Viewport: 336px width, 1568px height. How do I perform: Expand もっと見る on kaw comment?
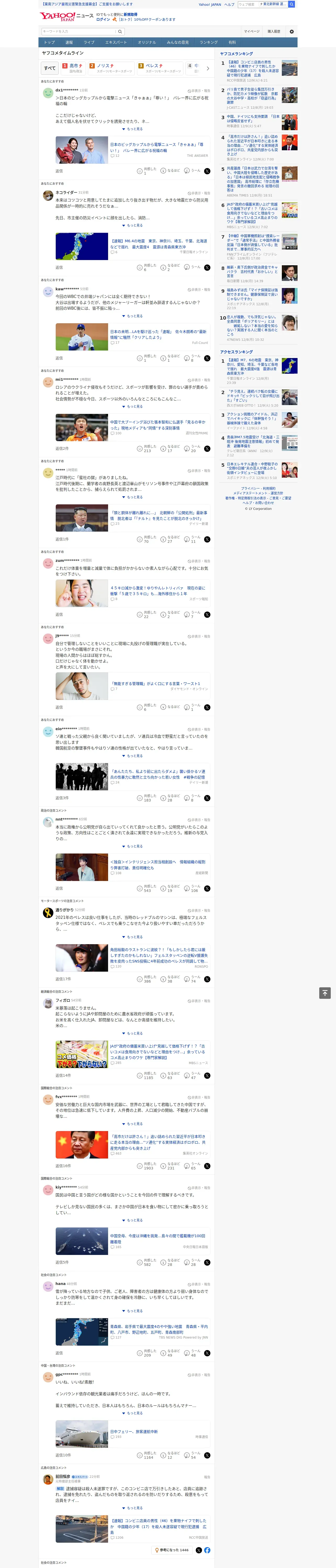click(x=132, y=316)
